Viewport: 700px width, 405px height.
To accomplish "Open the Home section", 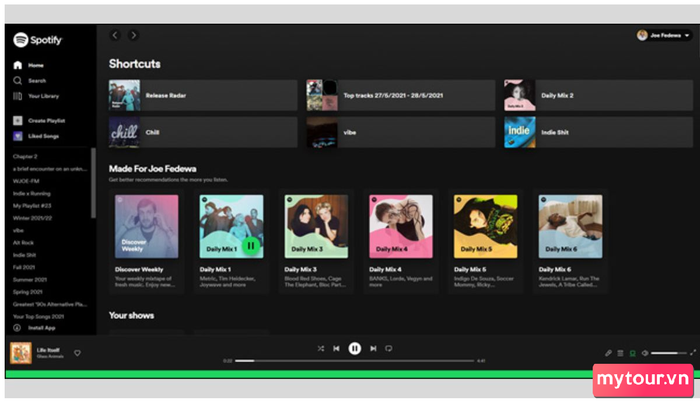I will (29, 65).
